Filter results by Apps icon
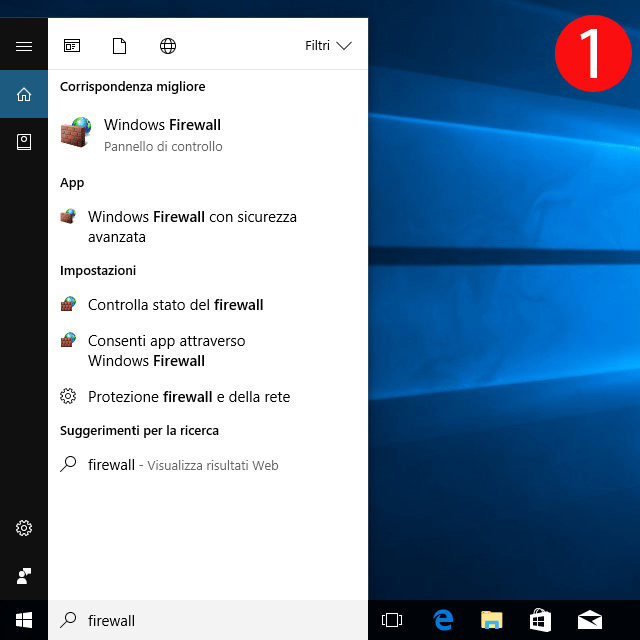Viewport: 640px width, 640px height. [72, 46]
